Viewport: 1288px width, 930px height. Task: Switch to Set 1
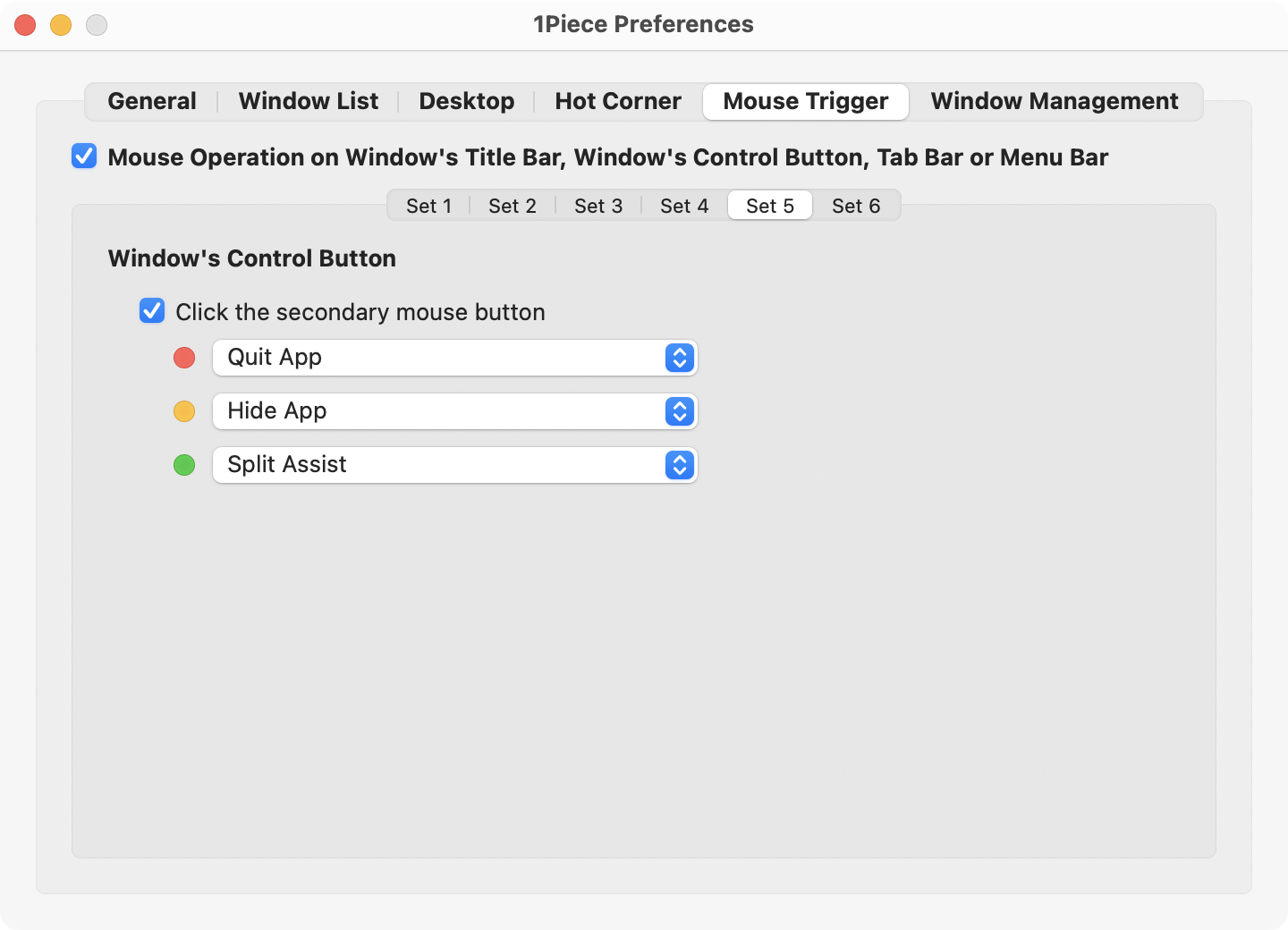[x=428, y=206]
